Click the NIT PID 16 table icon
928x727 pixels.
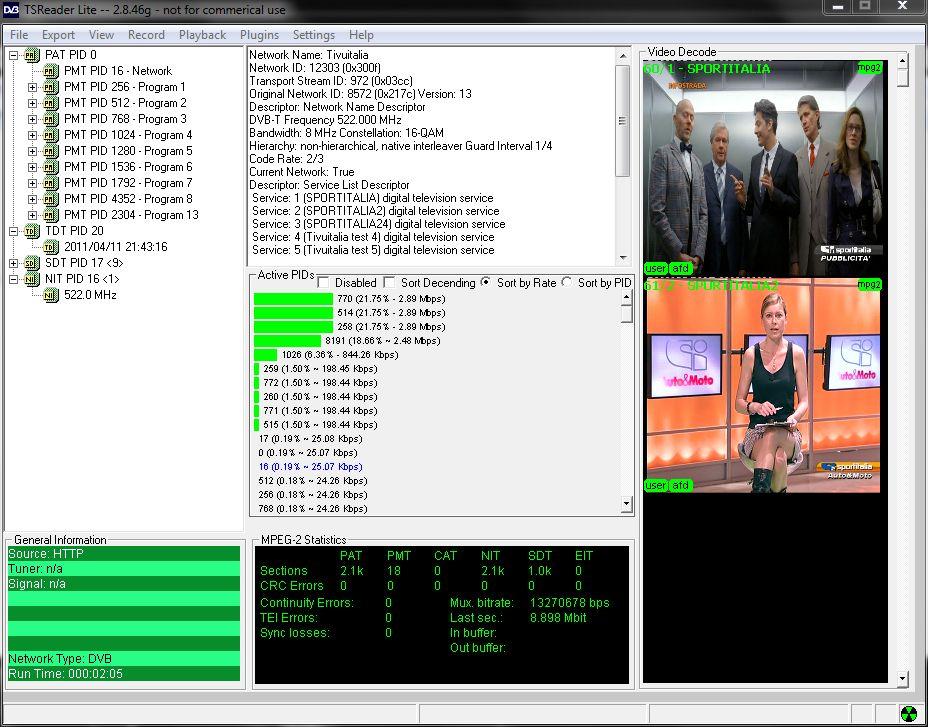tap(32, 279)
